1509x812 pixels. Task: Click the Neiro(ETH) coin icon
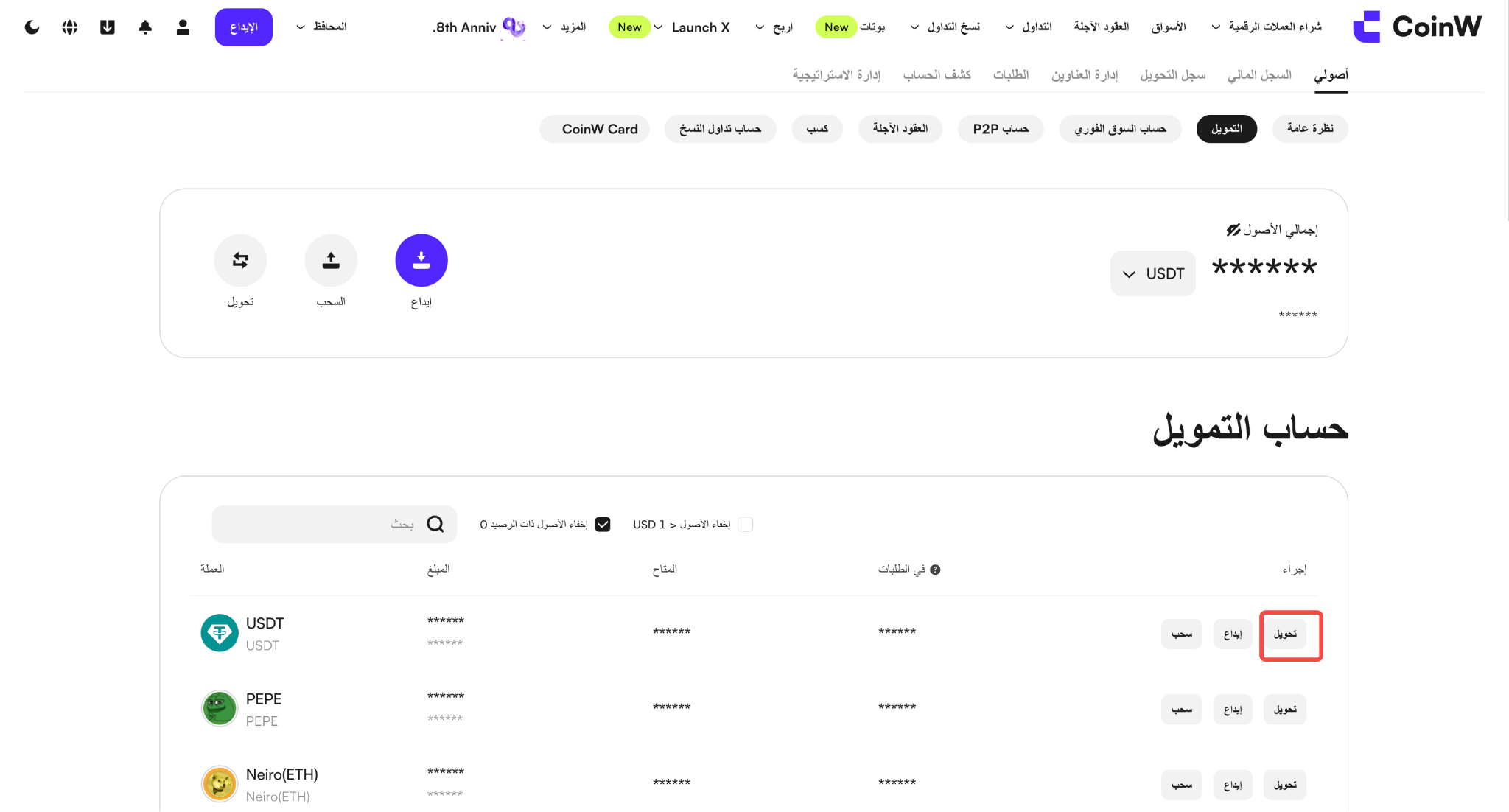(x=220, y=784)
